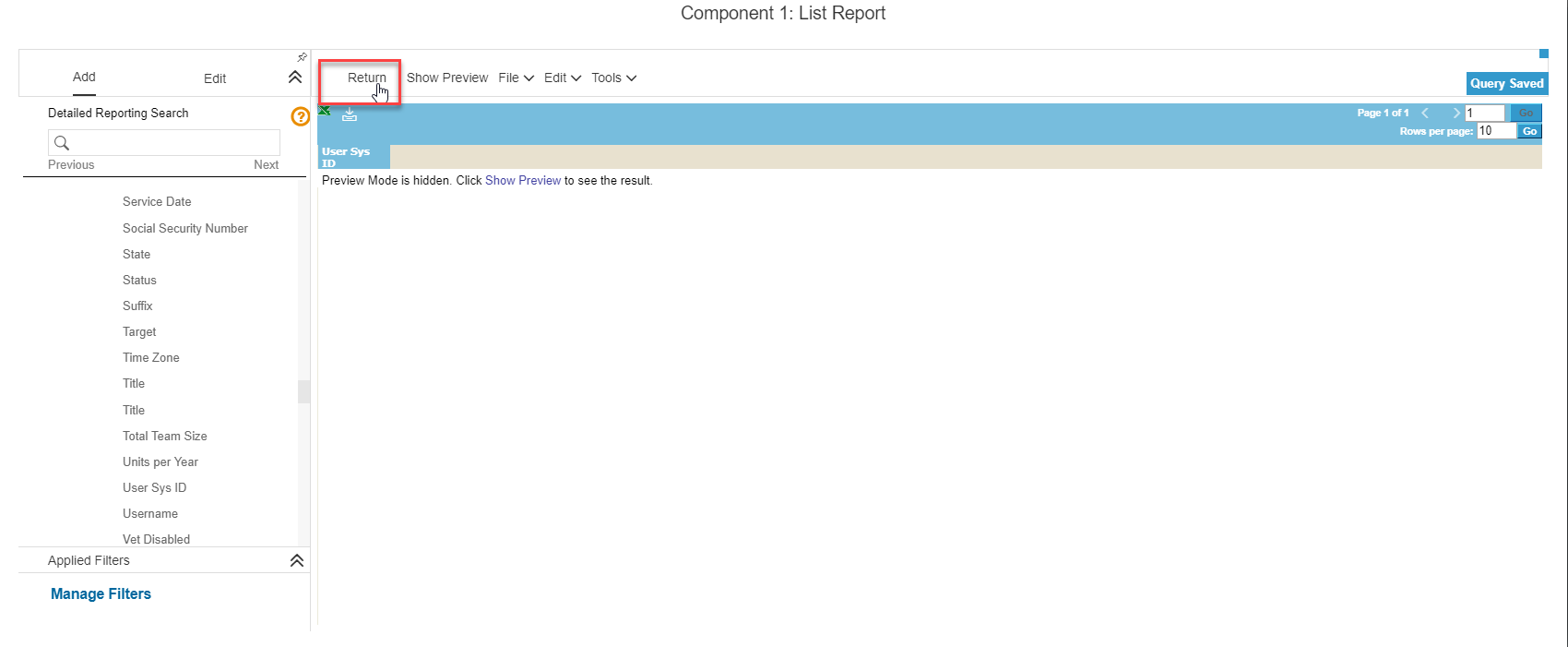Select Suffix field
The image size is (1568, 647).
(137, 306)
